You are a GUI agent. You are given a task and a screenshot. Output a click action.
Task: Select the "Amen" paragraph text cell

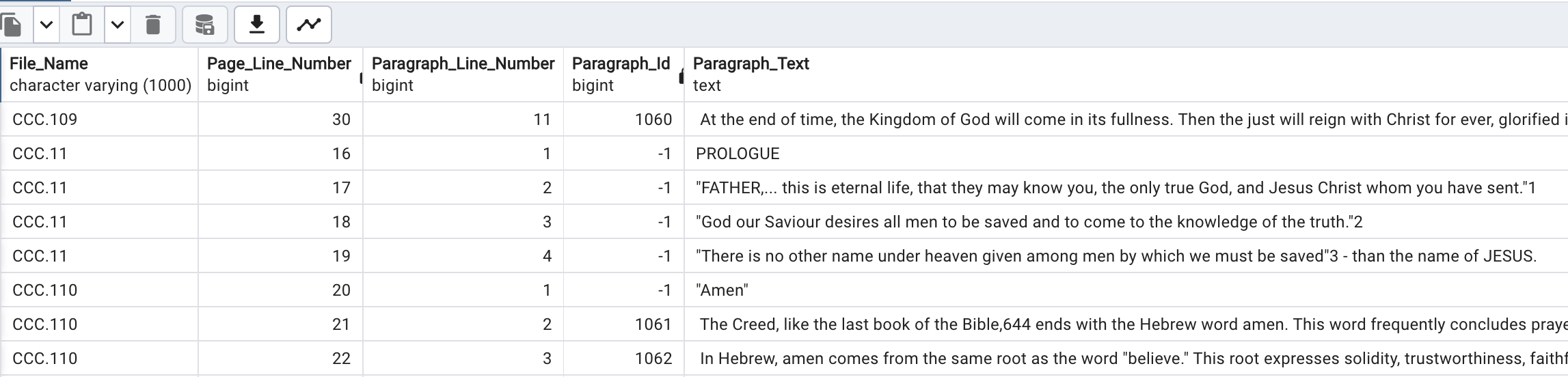tap(722, 290)
